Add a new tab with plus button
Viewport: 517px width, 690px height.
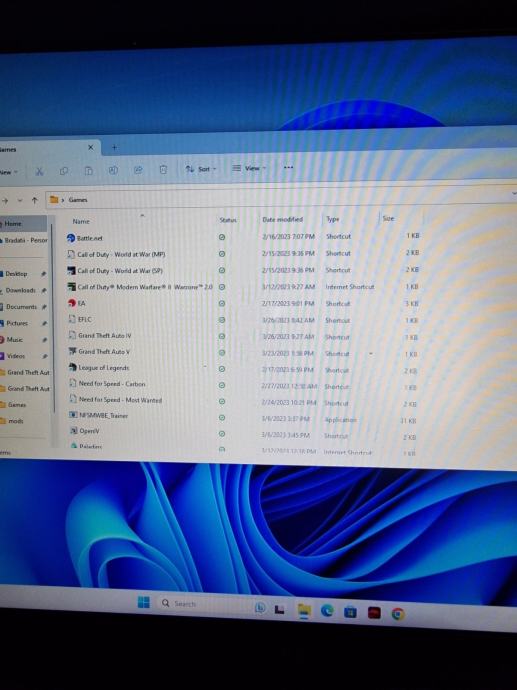[114, 147]
